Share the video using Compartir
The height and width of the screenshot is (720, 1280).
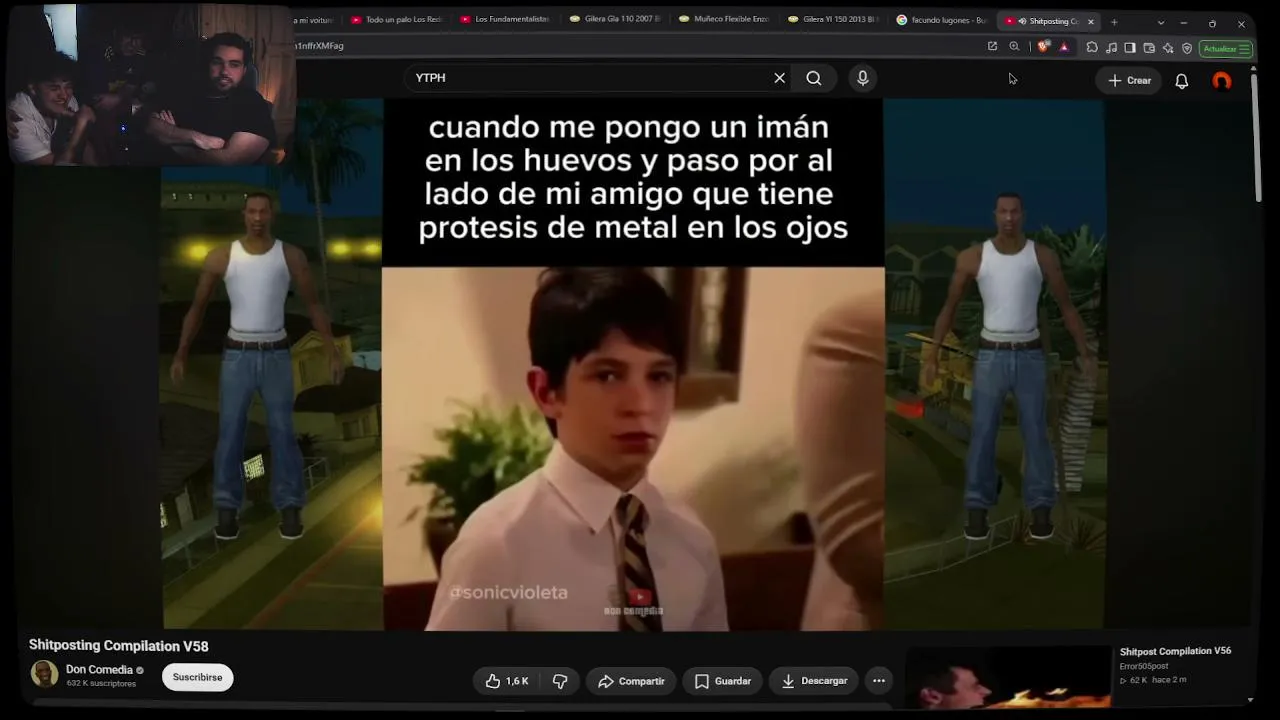coord(631,681)
